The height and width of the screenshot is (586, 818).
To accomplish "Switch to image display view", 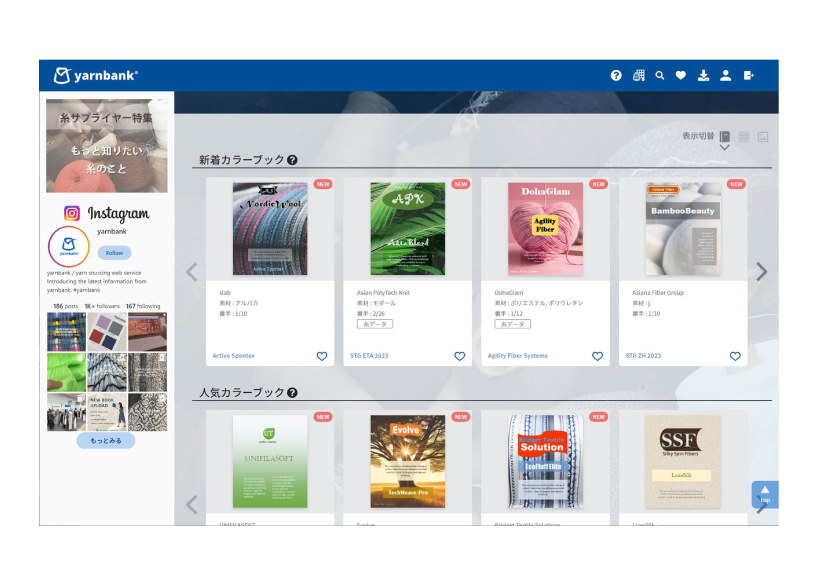I will 763,136.
